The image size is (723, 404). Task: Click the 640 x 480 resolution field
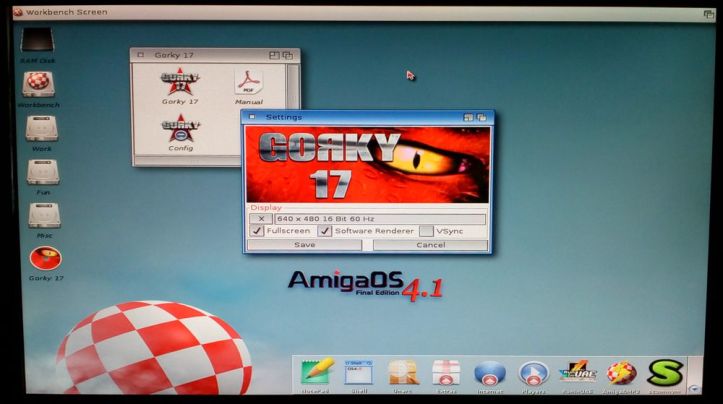(x=380, y=218)
